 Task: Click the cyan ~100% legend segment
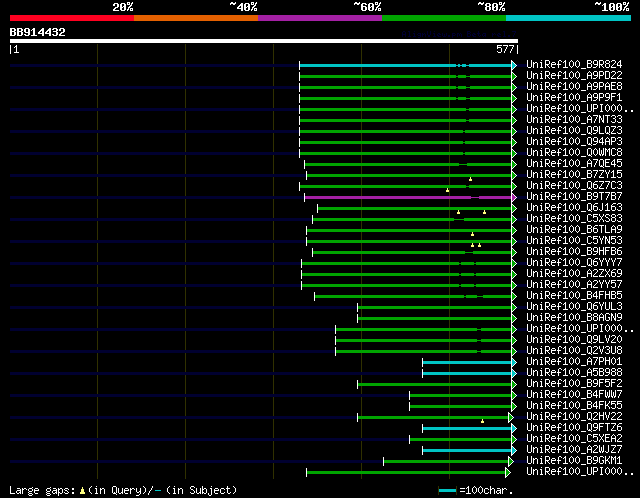tap(569, 18)
